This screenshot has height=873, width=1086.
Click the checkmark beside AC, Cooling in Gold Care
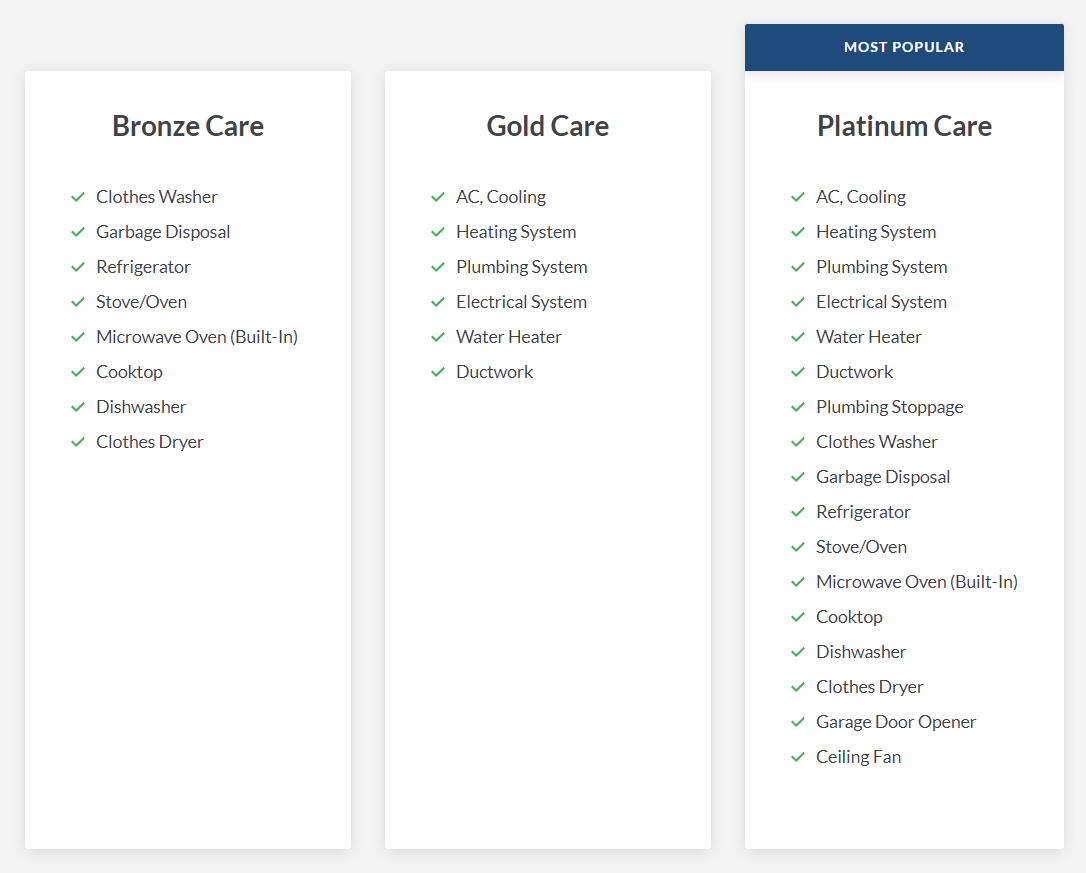coord(438,197)
